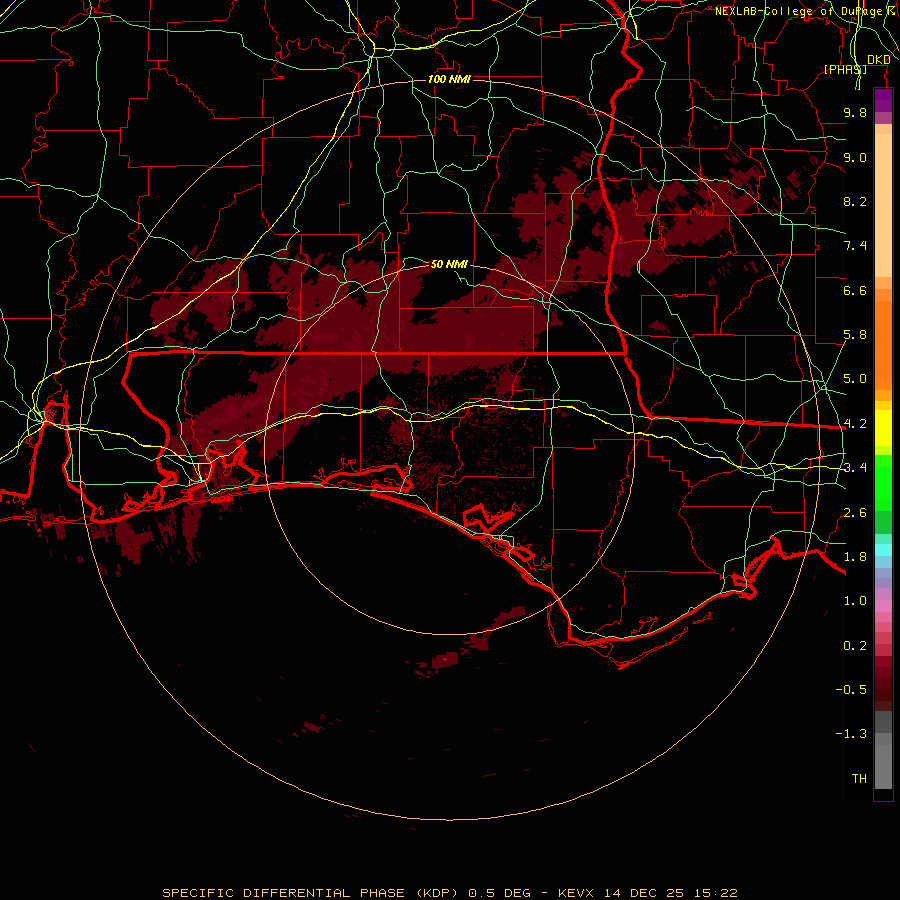The image size is (900, 900).
Task: Click the Specific Differential Phase KEVX caption
Action: (449, 893)
